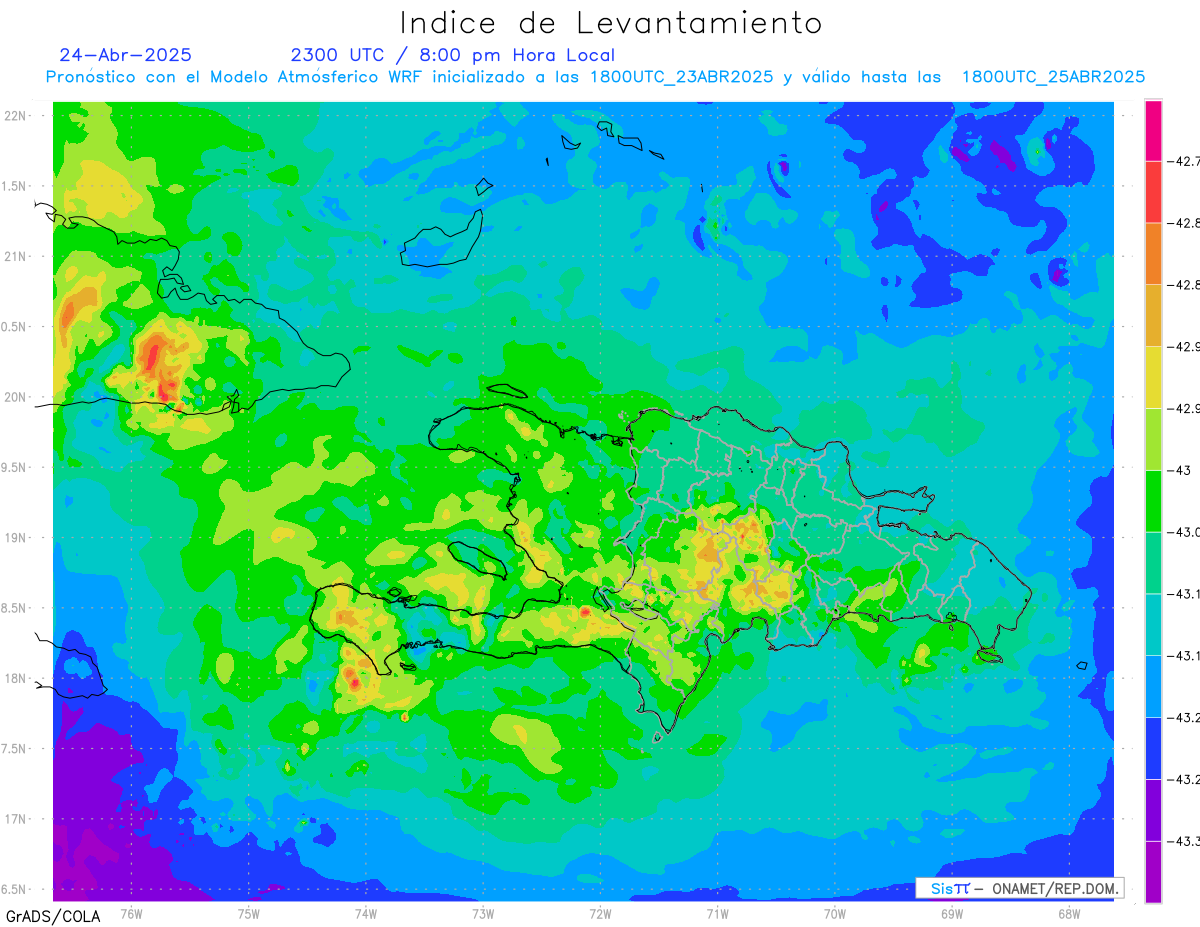Click the 9.5N latitude label
This screenshot has width=1200, height=927.
coord(15,467)
